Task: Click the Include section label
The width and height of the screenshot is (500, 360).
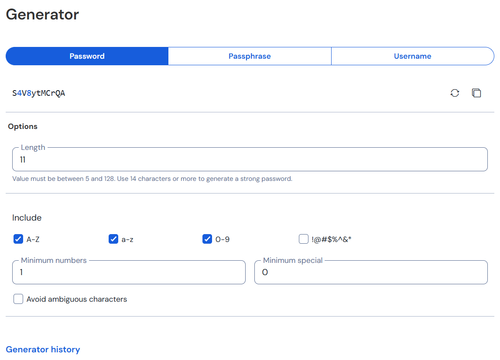Action: (x=27, y=218)
